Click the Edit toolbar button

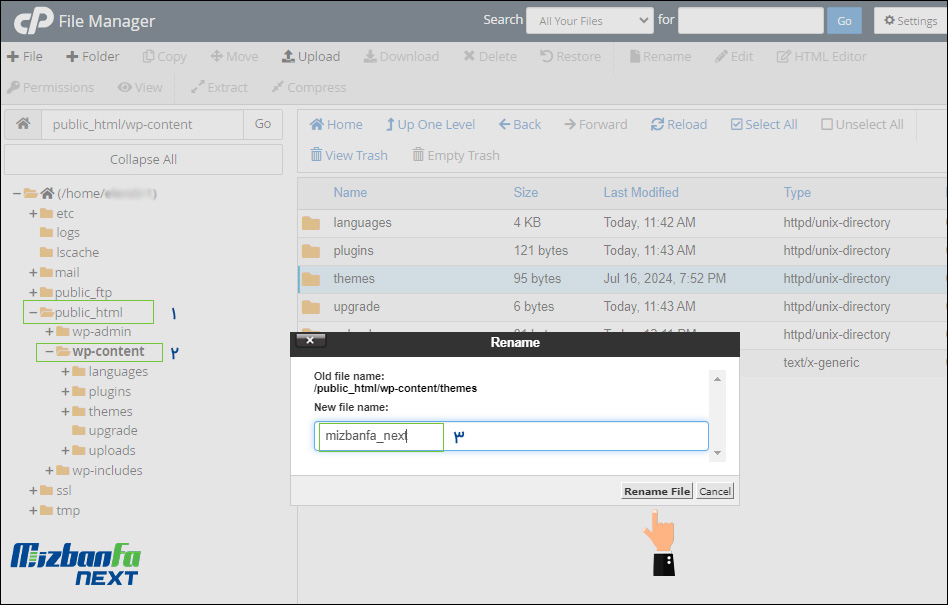[x=734, y=56]
